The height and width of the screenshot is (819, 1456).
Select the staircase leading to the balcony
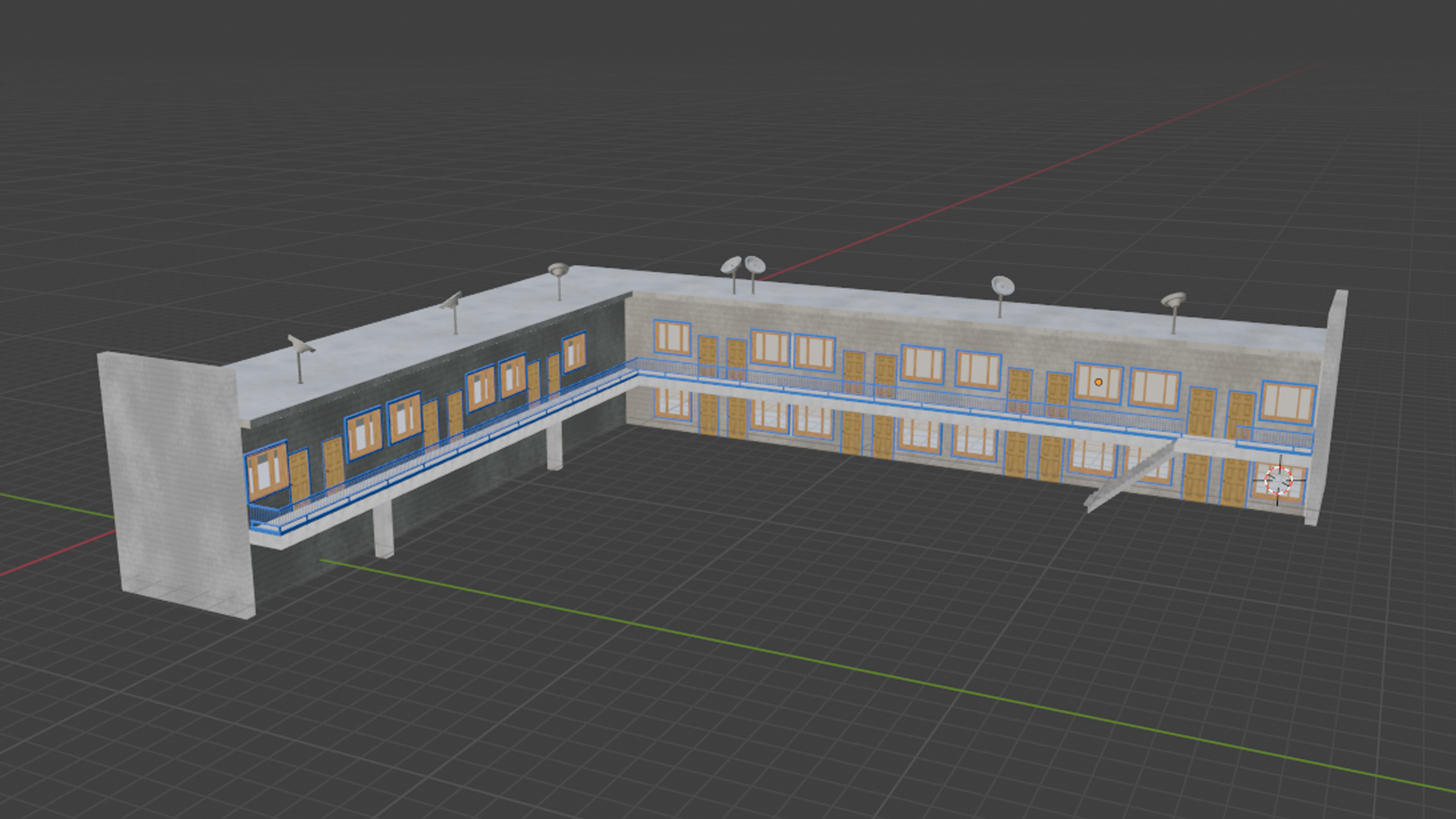1132,475
